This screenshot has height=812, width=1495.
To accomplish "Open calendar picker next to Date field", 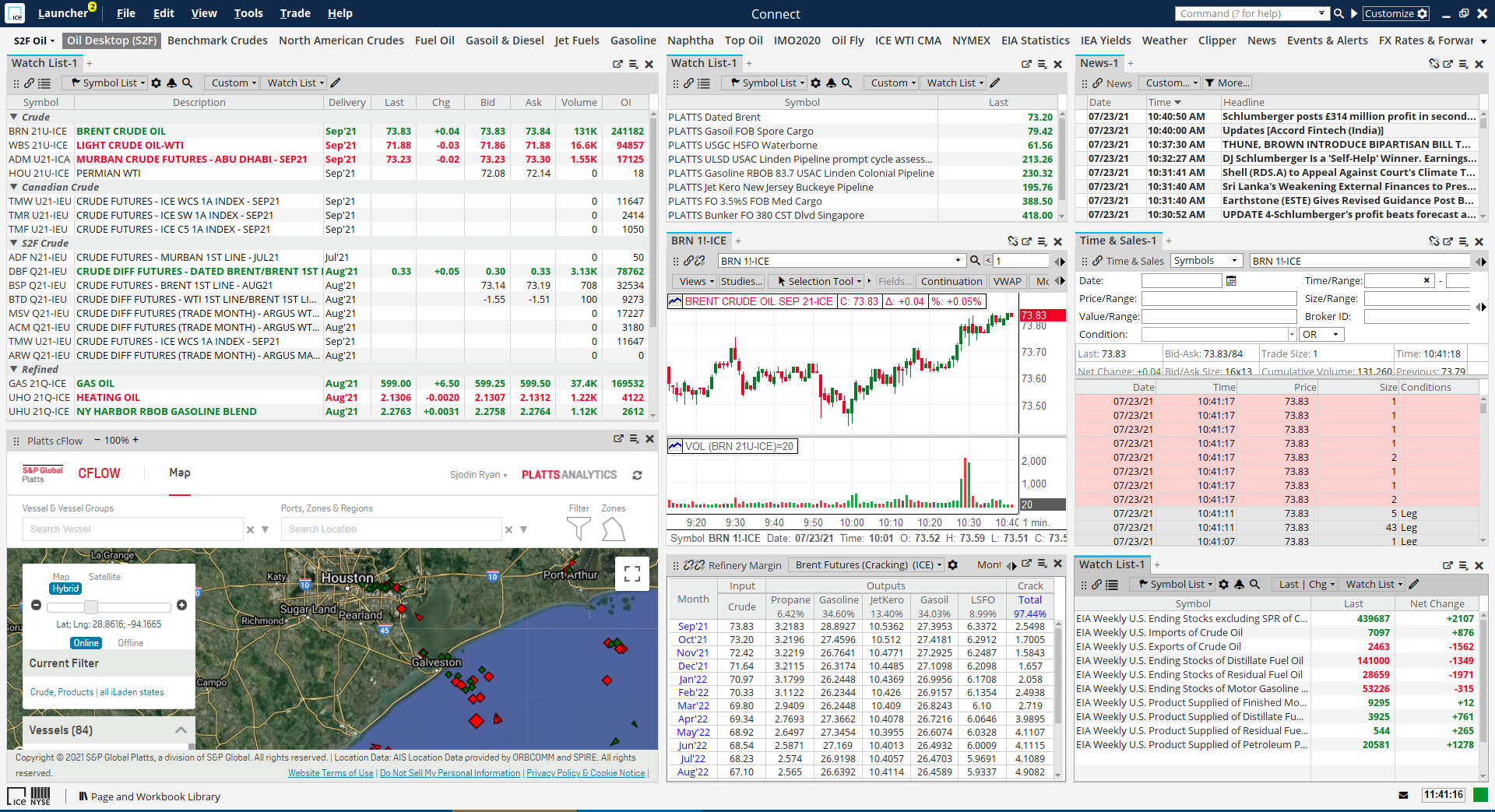I will [x=1231, y=280].
